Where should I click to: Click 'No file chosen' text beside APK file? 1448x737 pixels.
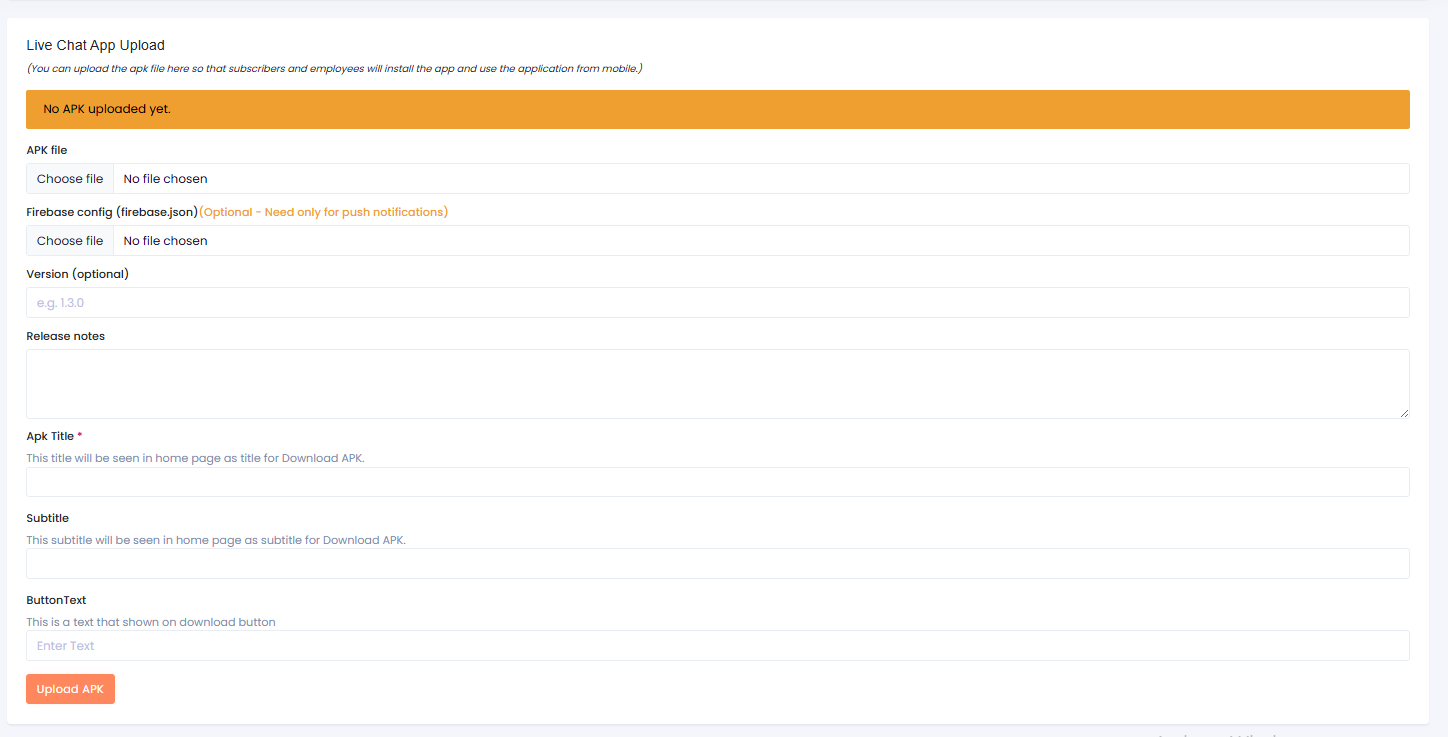(x=166, y=179)
